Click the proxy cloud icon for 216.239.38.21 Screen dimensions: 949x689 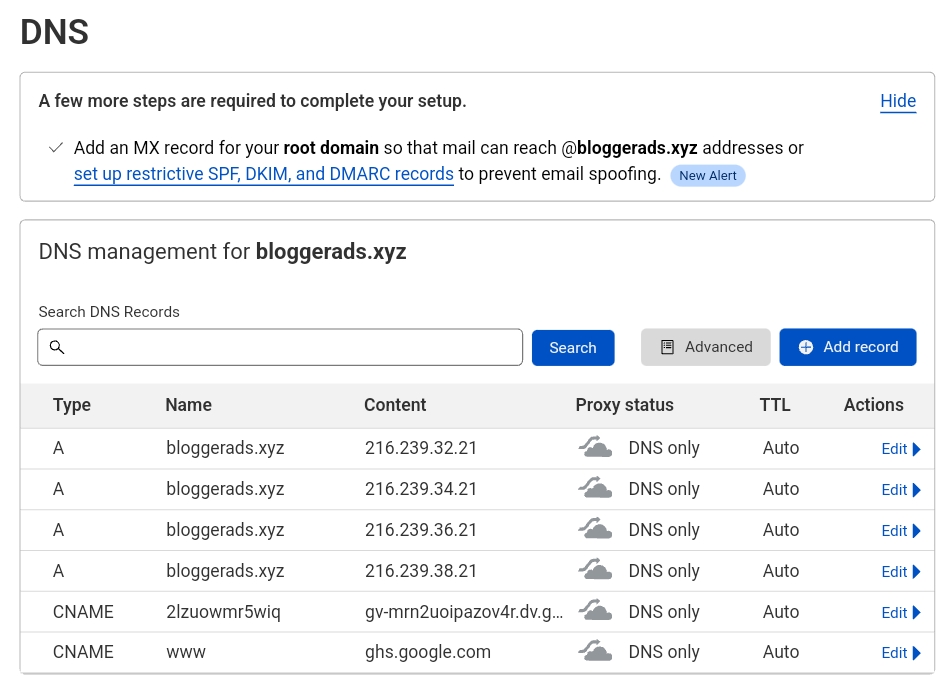pos(596,571)
